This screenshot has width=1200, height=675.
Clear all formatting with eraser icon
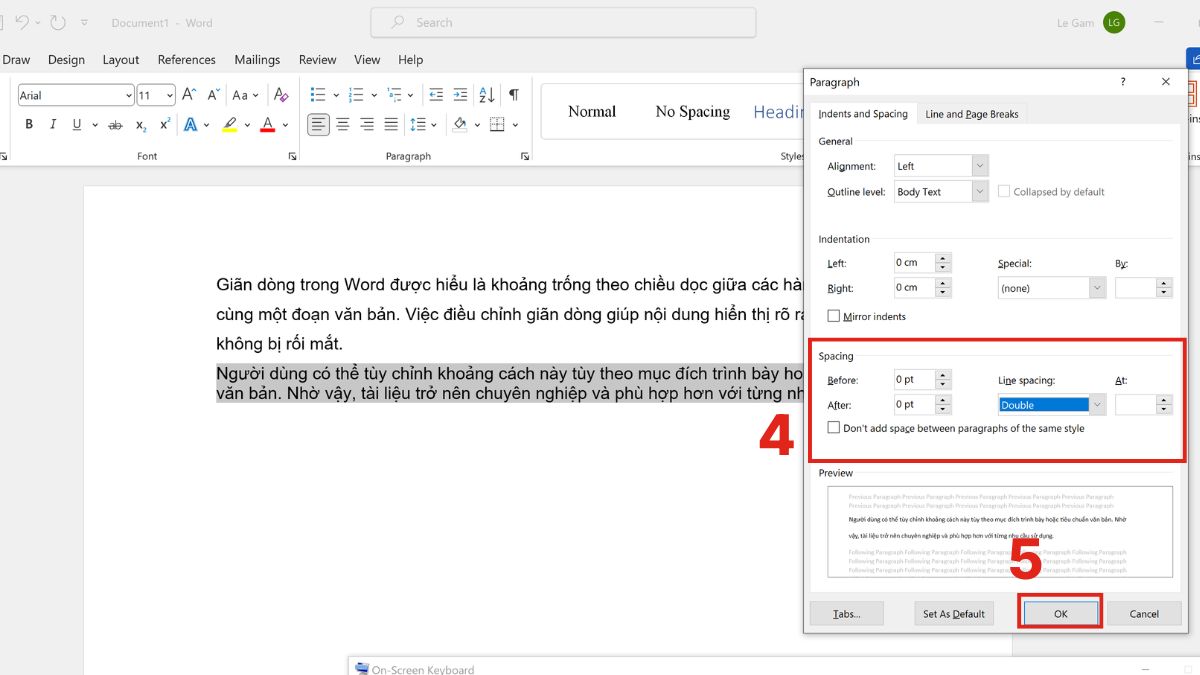click(281, 95)
